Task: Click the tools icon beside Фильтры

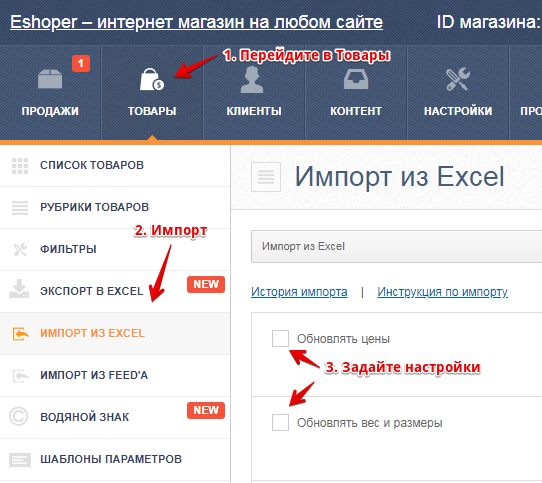Action: [x=20, y=249]
